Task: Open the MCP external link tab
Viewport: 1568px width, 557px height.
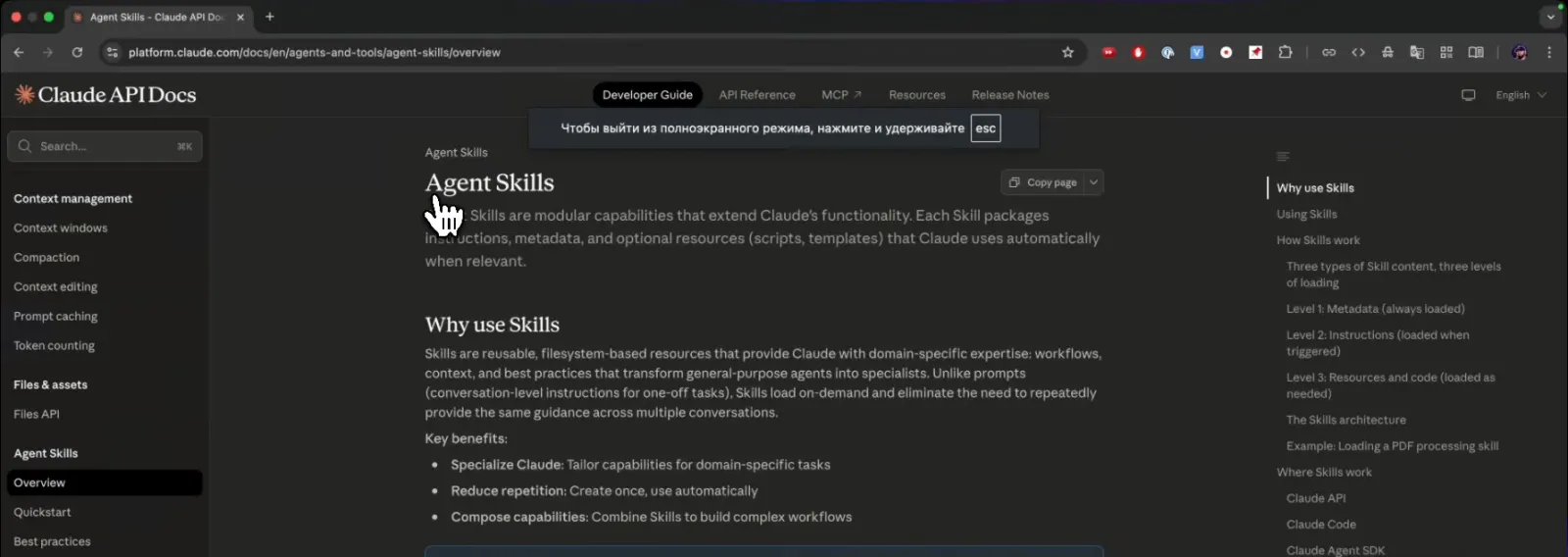Action: (x=841, y=95)
